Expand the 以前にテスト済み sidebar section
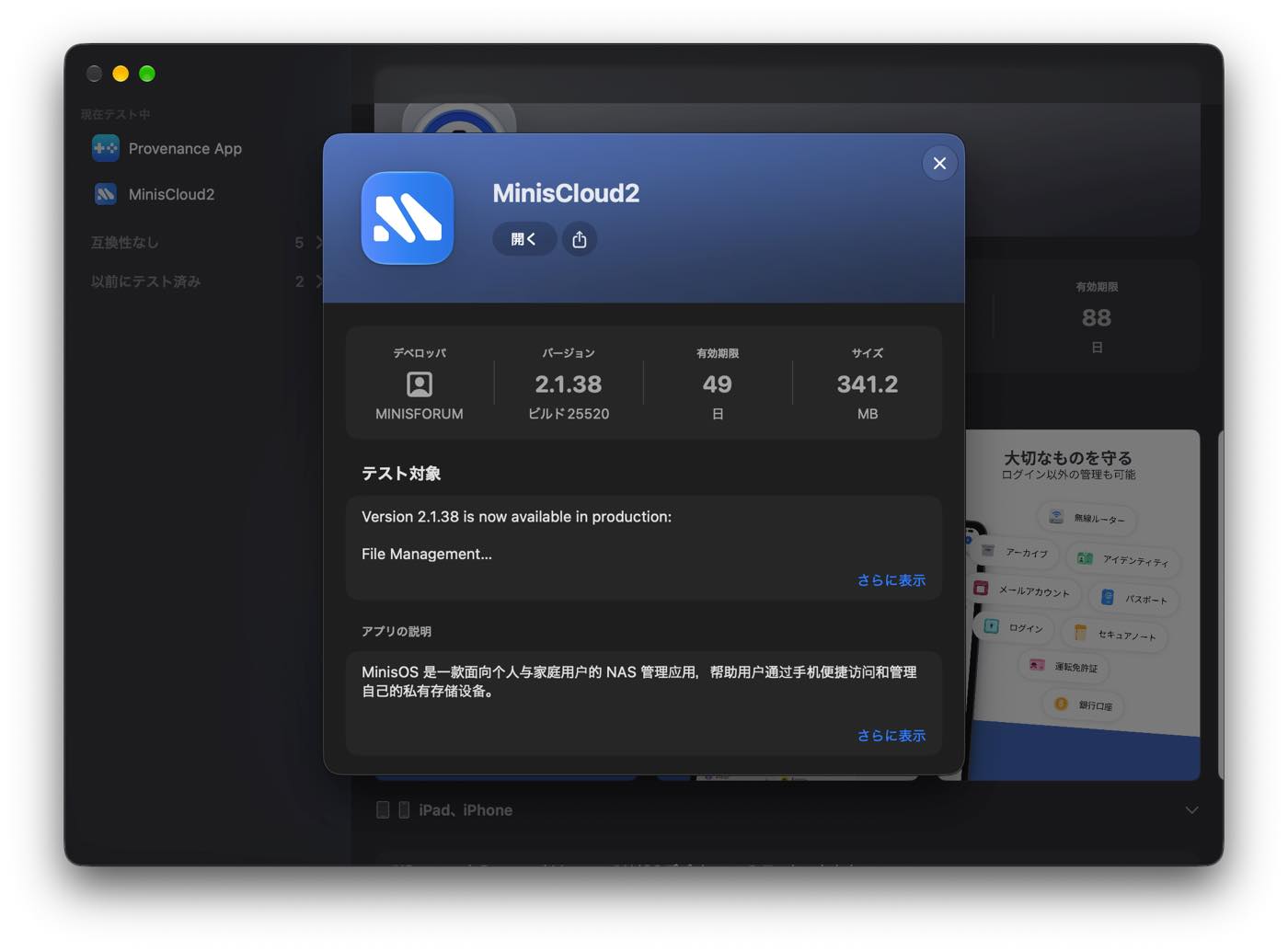Viewport: 1288px width, 951px height. point(318,281)
